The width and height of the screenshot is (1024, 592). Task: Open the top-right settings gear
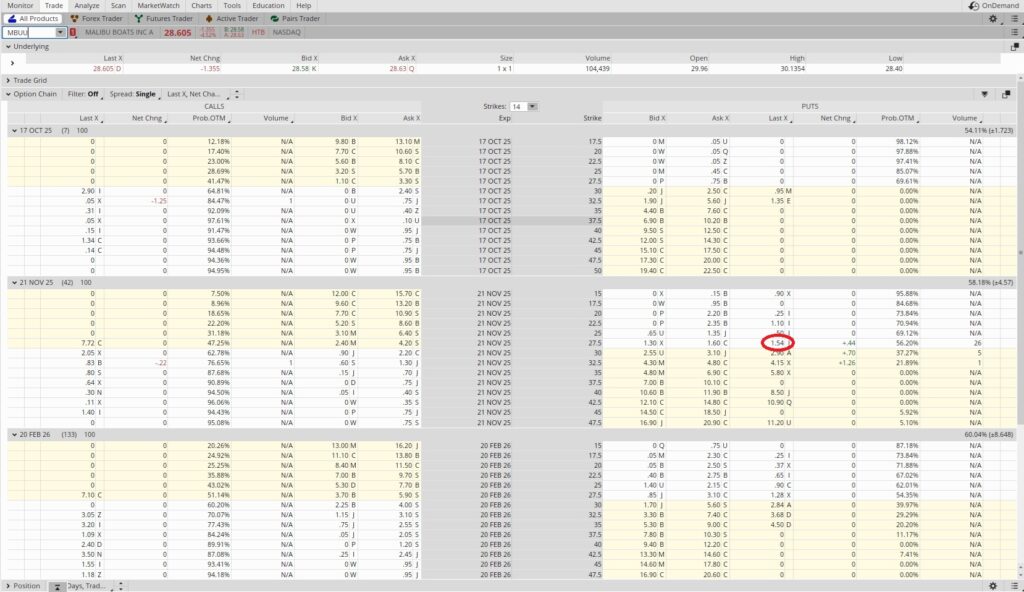(992, 18)
